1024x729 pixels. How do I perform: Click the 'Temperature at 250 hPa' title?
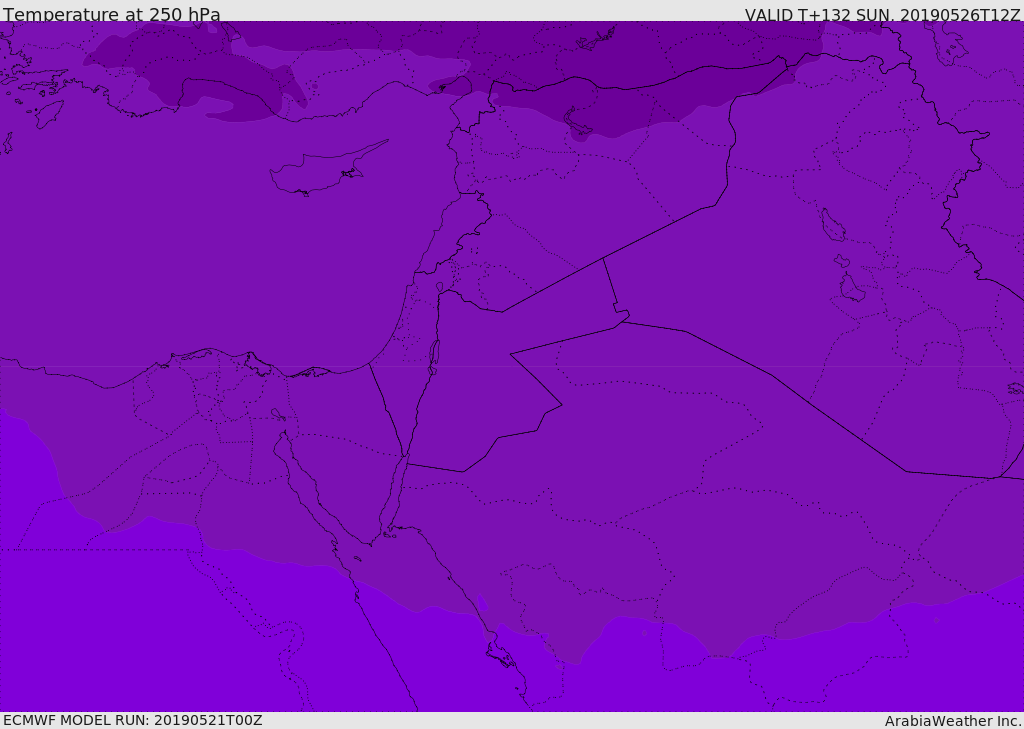[x=112, y=14]
